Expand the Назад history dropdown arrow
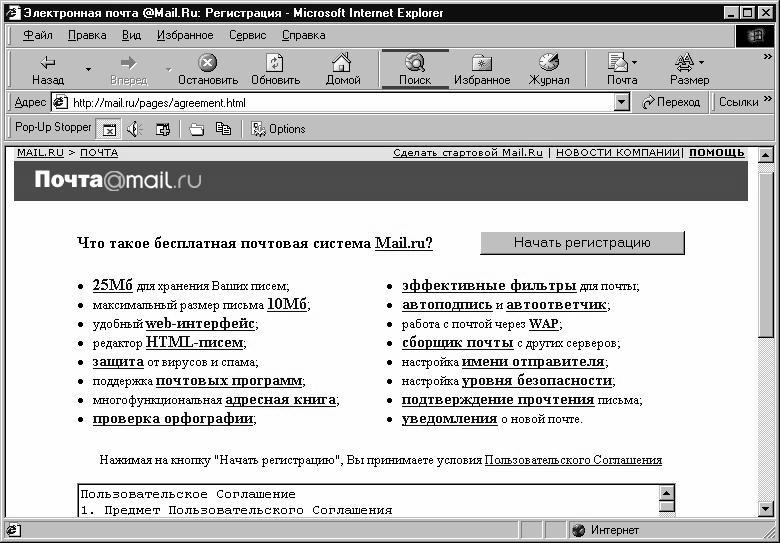The image size is (780, 543). [89, 69]
